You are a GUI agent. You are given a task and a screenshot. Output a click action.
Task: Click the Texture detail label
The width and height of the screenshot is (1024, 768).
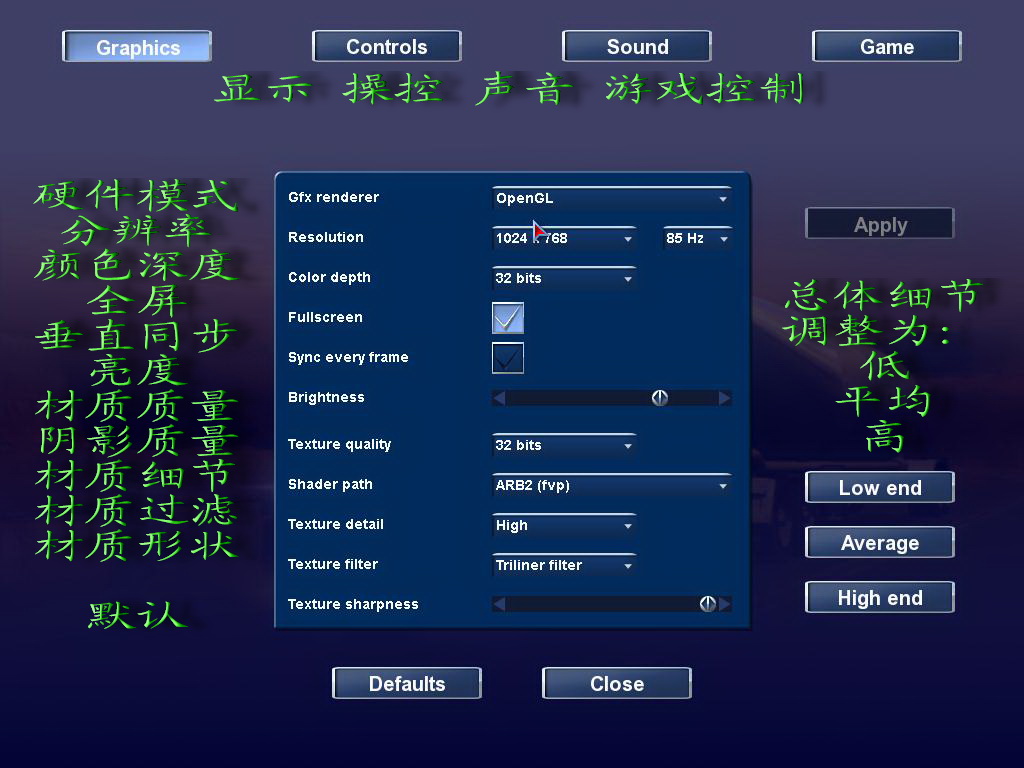tap(336, 524)
